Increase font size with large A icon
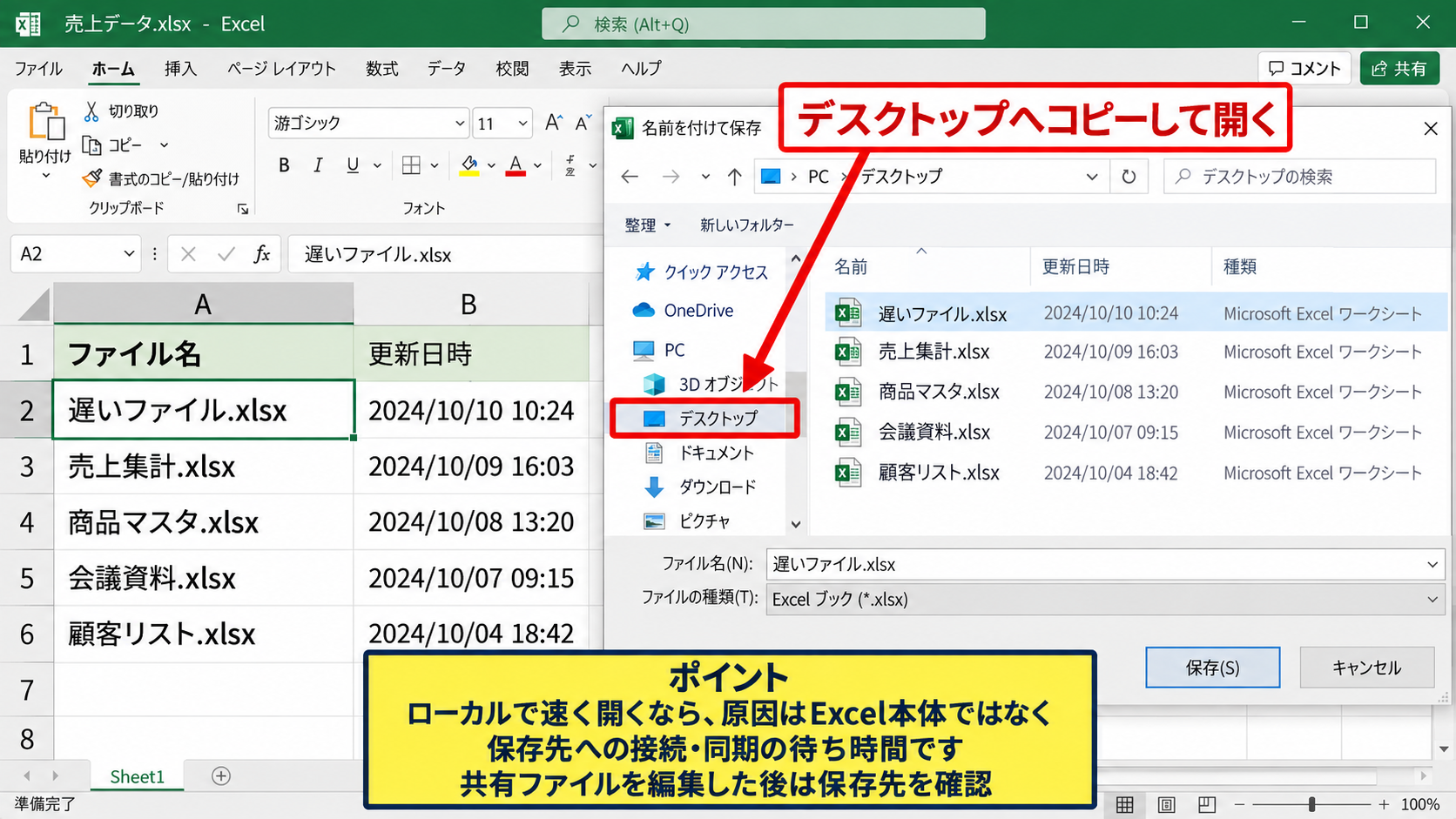 553,123
